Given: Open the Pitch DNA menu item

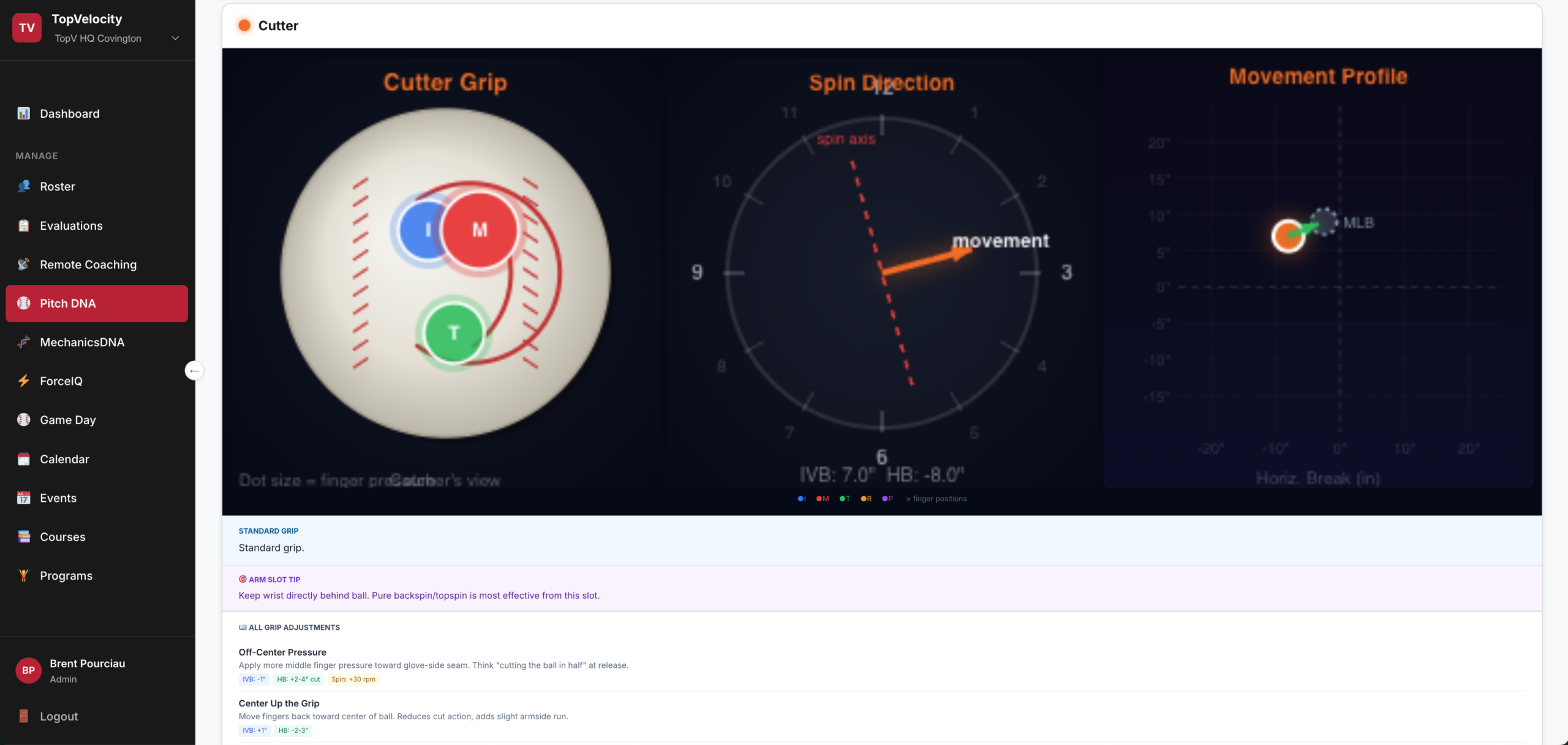Looking at the screenshot, I should (97, 303).
